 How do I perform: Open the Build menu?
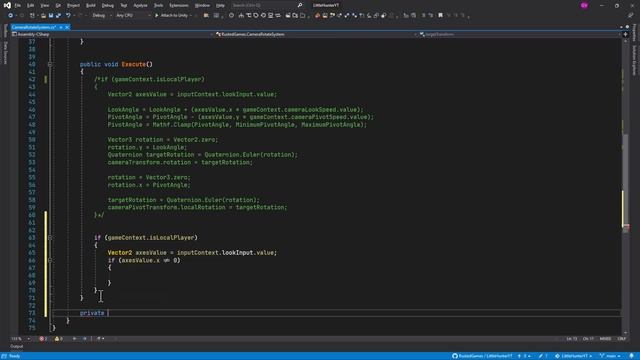coord(91,5)
